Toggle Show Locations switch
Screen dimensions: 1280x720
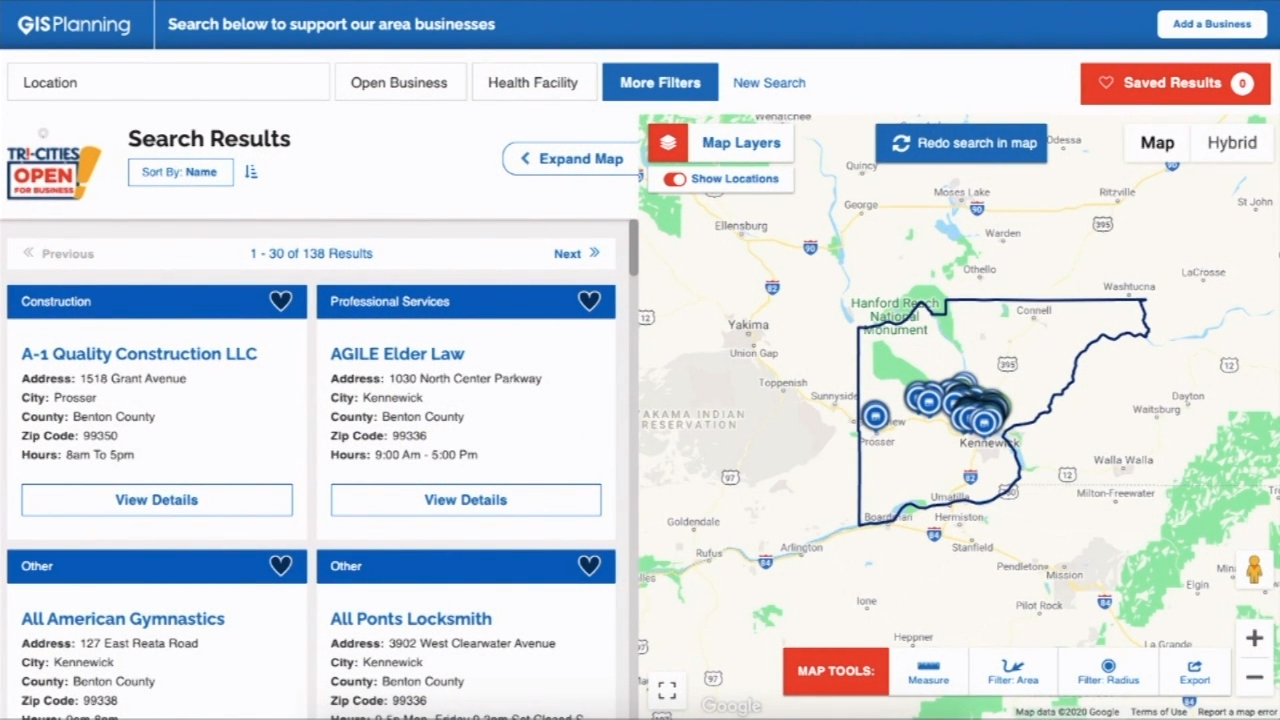(x=675, y=179)
